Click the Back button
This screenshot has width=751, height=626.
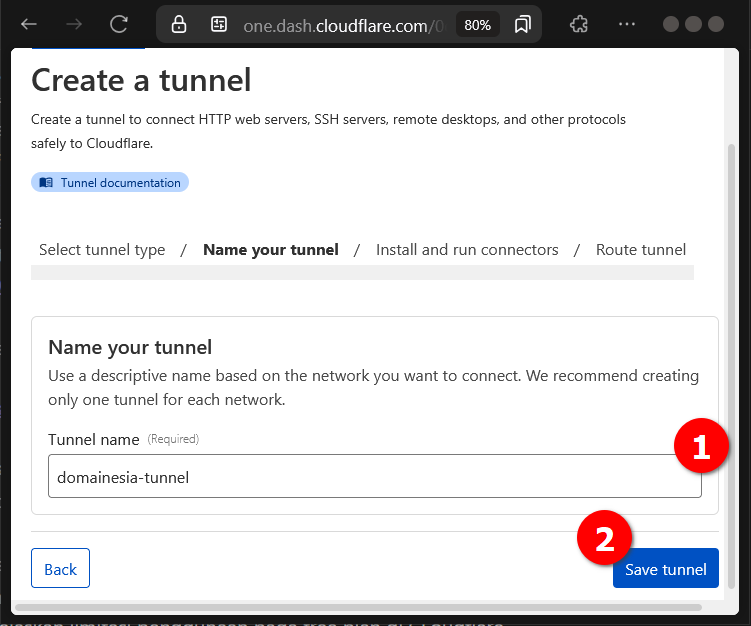[60, 568]
